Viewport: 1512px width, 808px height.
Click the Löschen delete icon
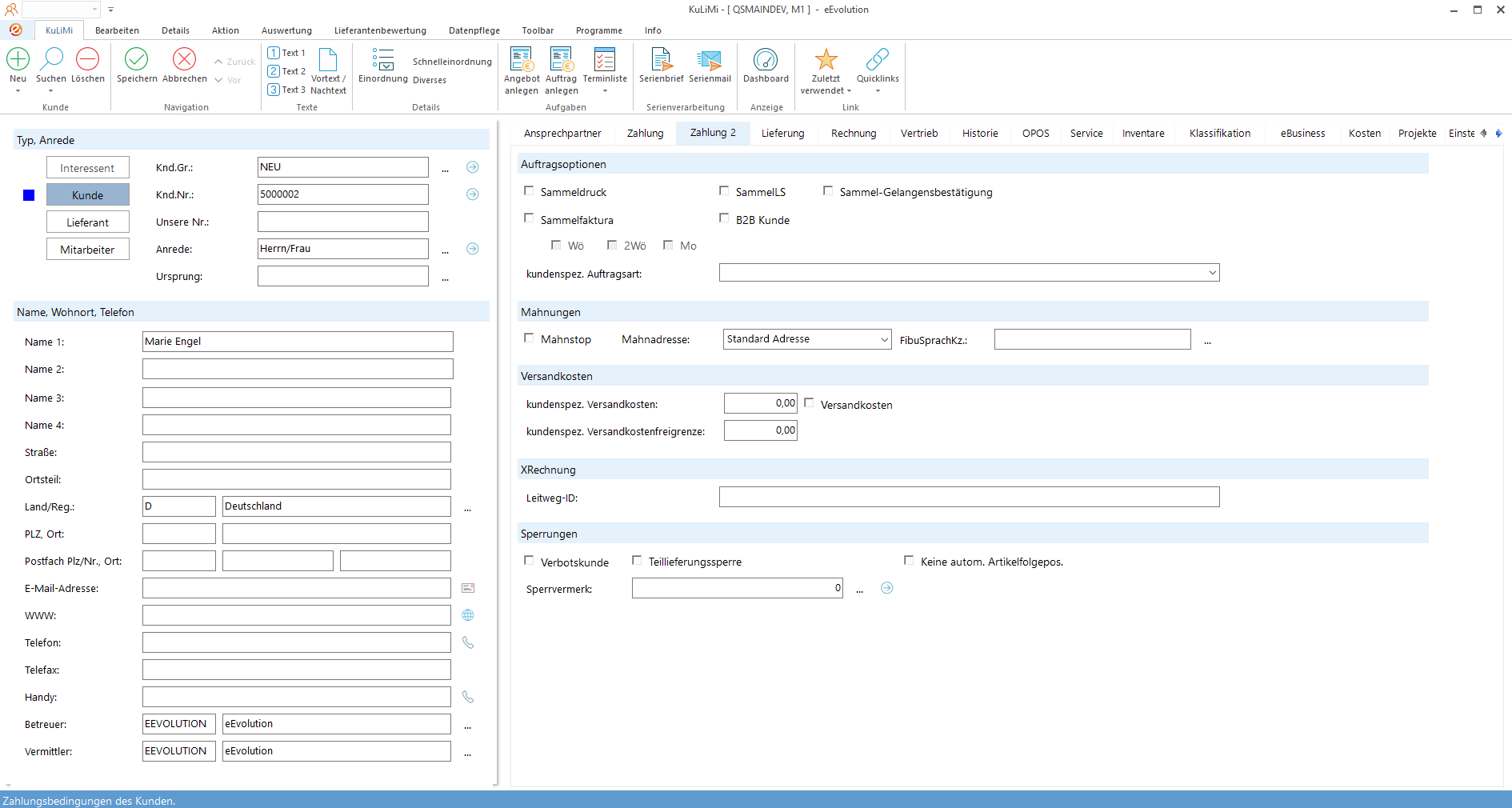(x=87, y=59)
